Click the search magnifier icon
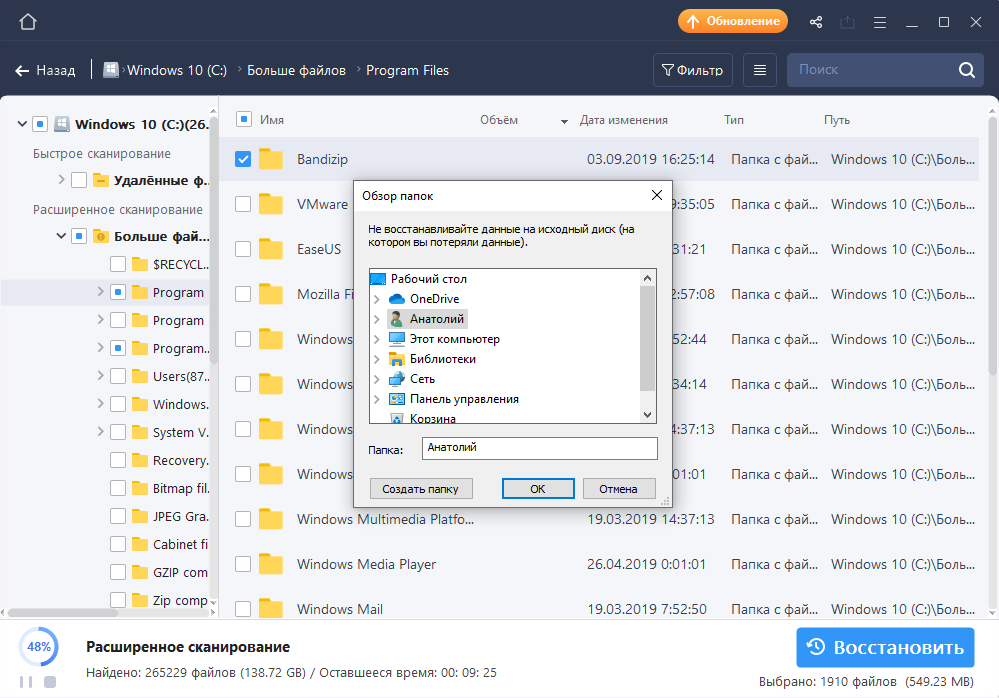The image size is (999, 698). (967, 70)
